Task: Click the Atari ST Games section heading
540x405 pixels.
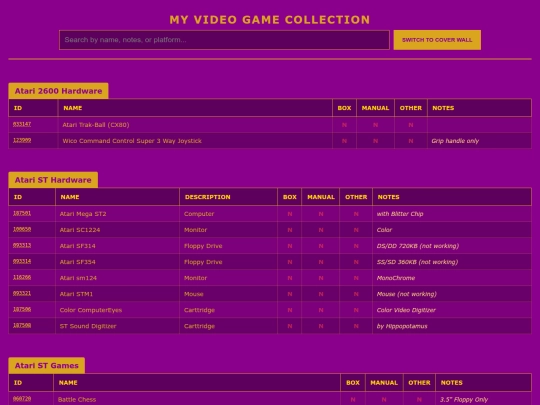Action: point(46,365)
